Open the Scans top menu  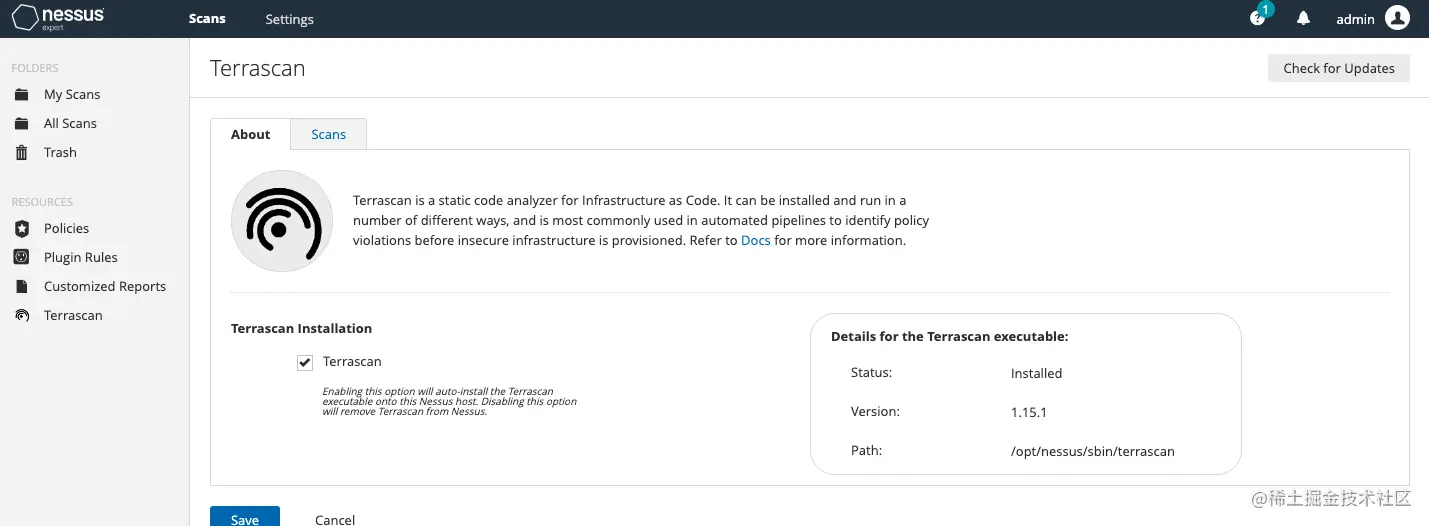tap(207, 19)
